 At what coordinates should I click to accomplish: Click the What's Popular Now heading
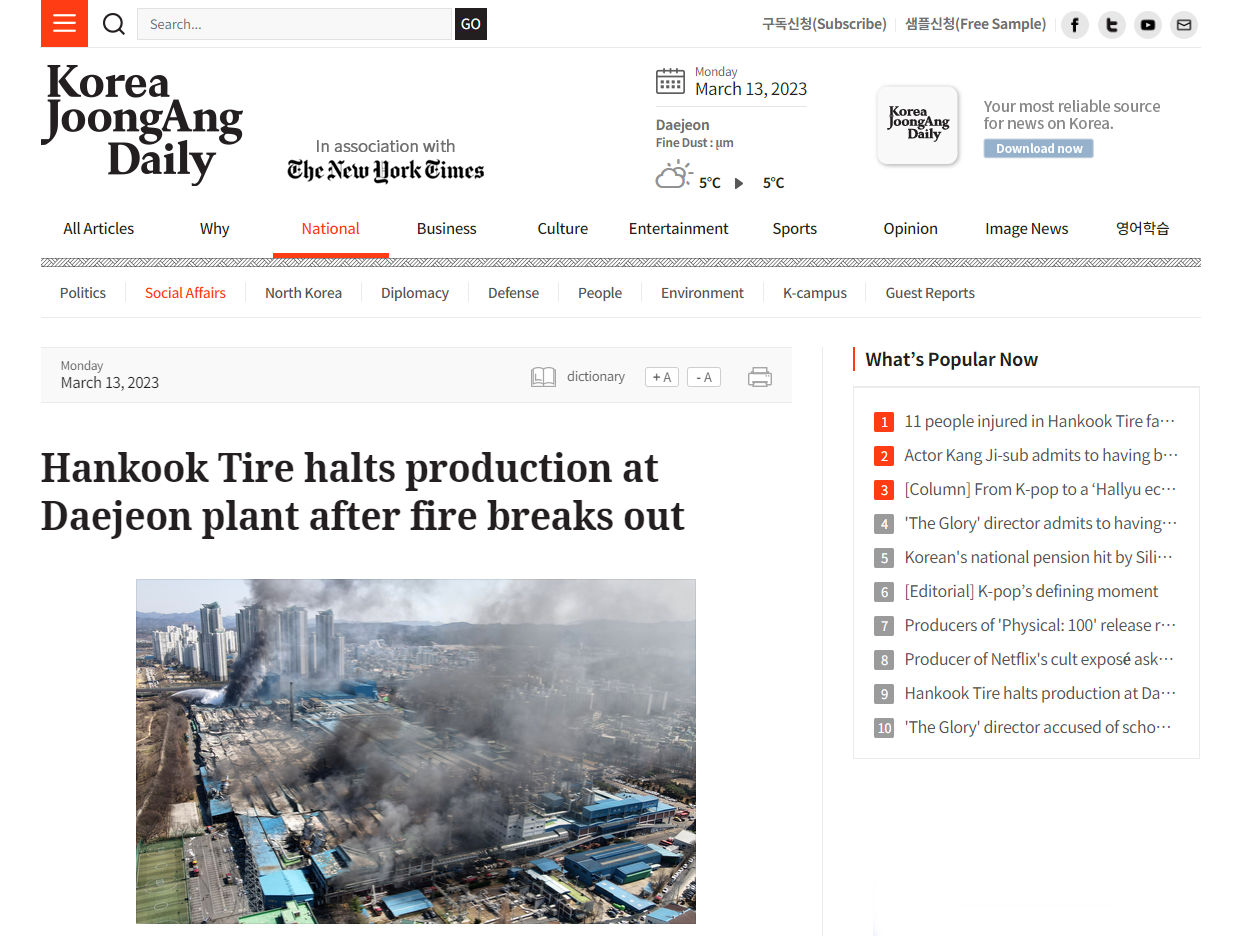pos(951,359)
